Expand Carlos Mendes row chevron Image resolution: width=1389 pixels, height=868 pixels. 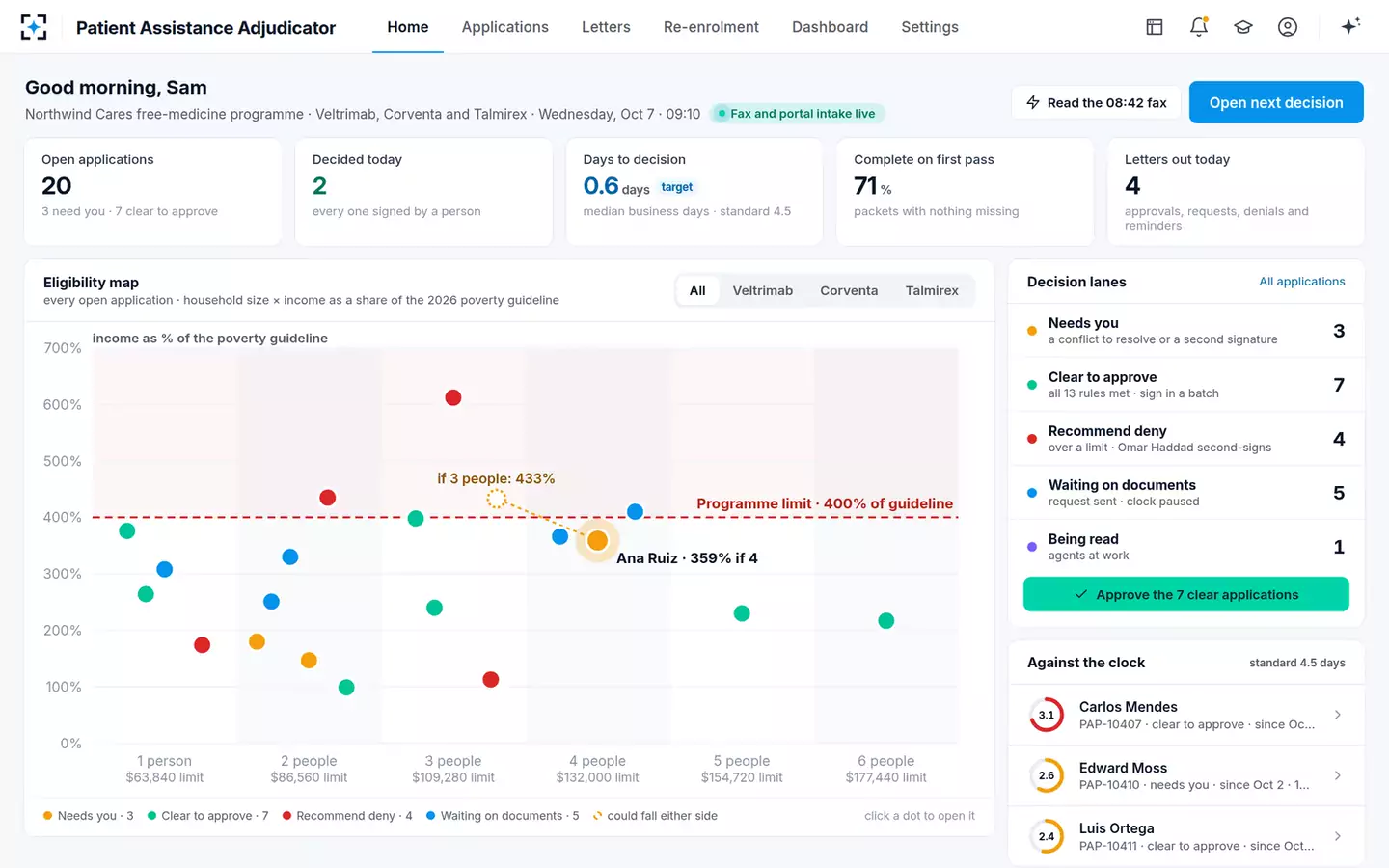click(1338, 715)
